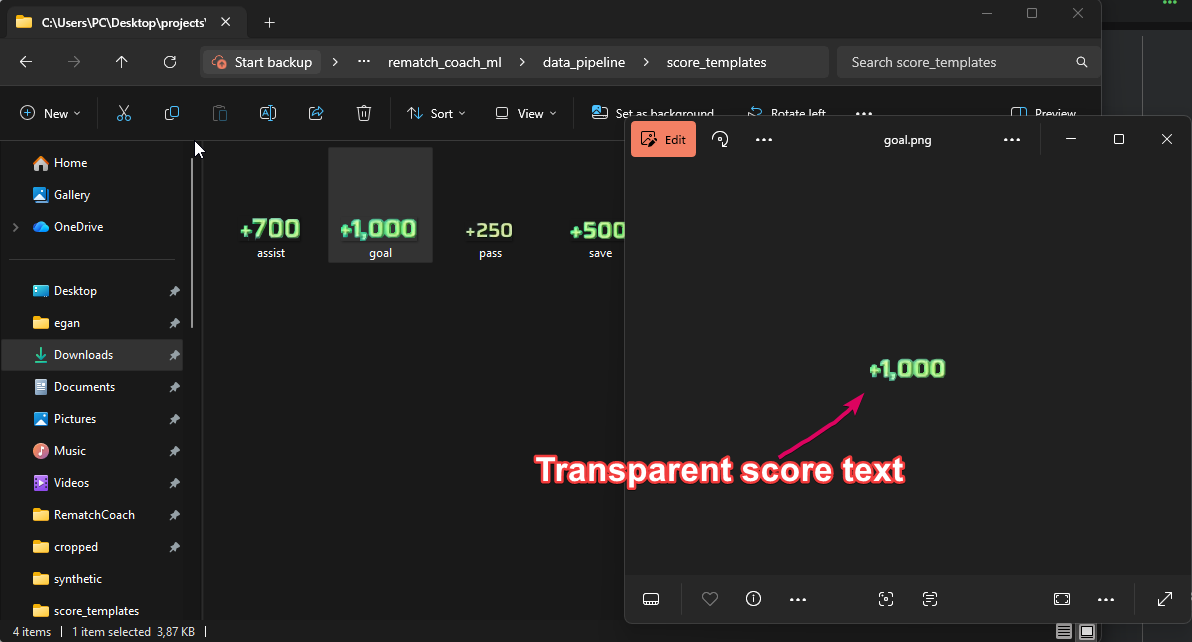Rename the selected file using toolbar icon

pyautogui.click(x=268, y=113)
